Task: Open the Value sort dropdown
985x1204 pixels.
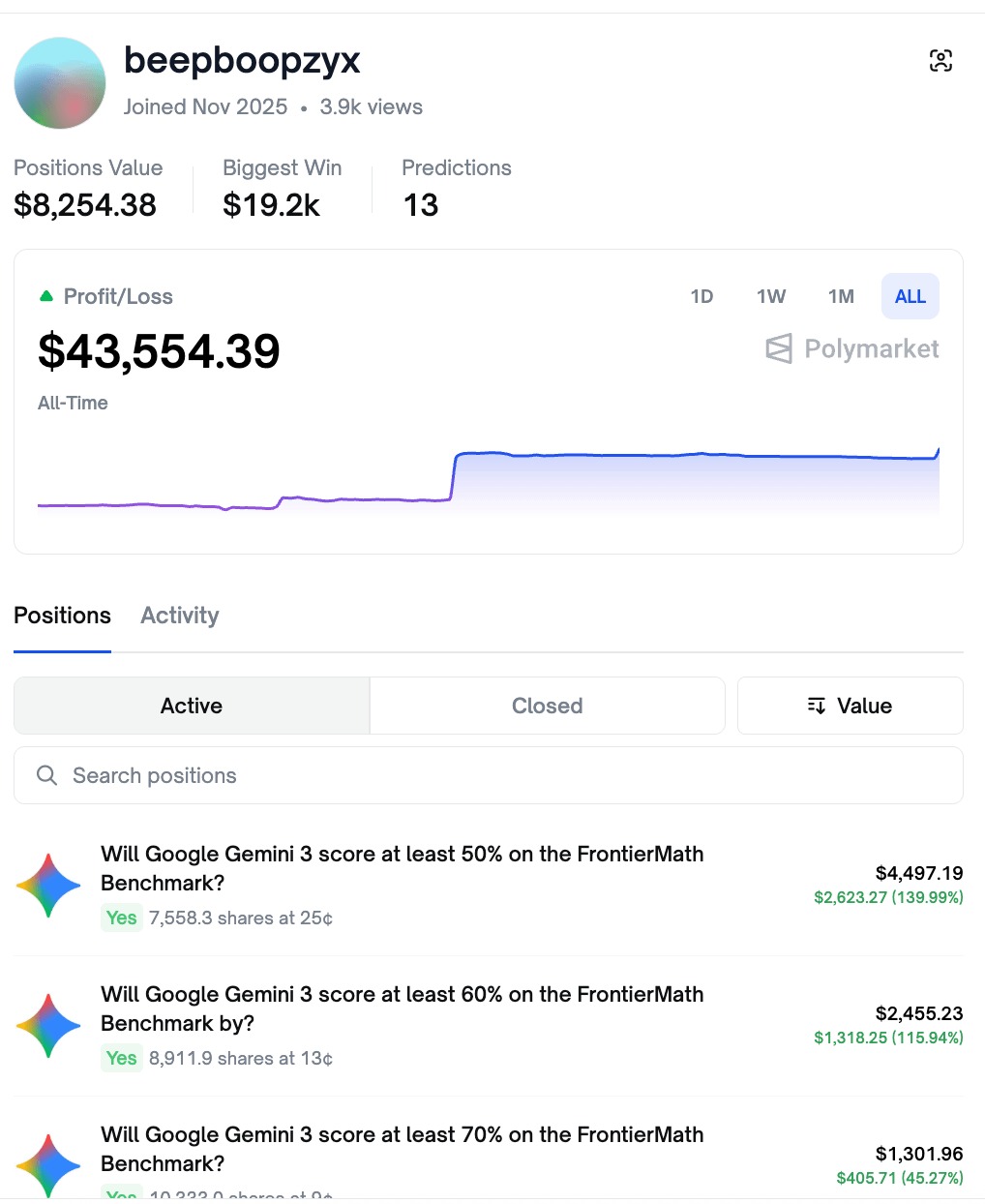Action: (851, 706)
